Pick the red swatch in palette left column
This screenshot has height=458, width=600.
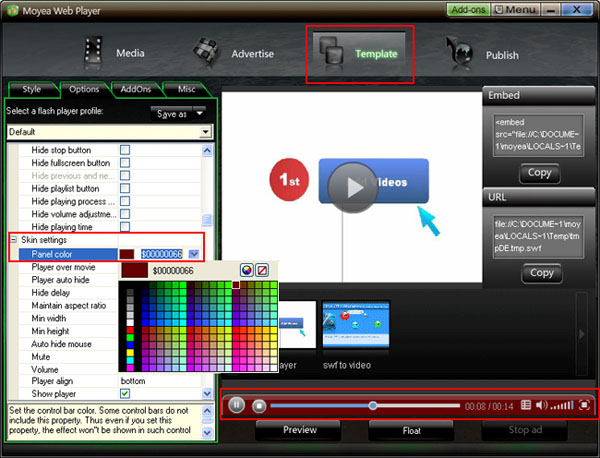click(130, 330)
